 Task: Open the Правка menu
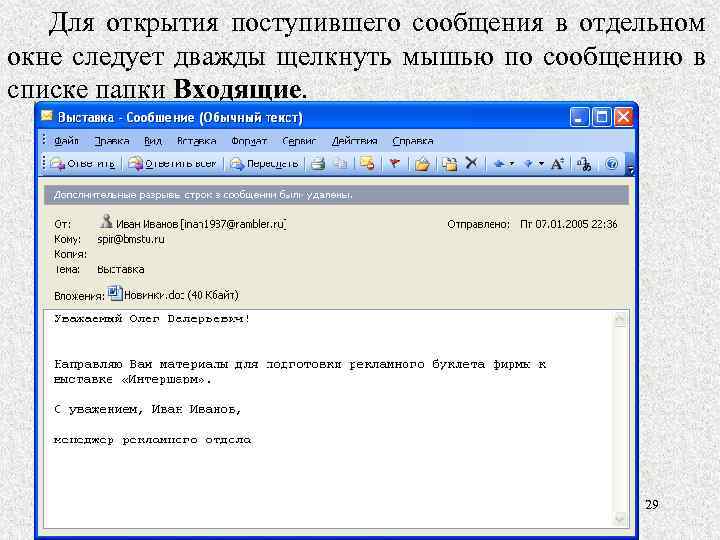[x=112, y=141]
